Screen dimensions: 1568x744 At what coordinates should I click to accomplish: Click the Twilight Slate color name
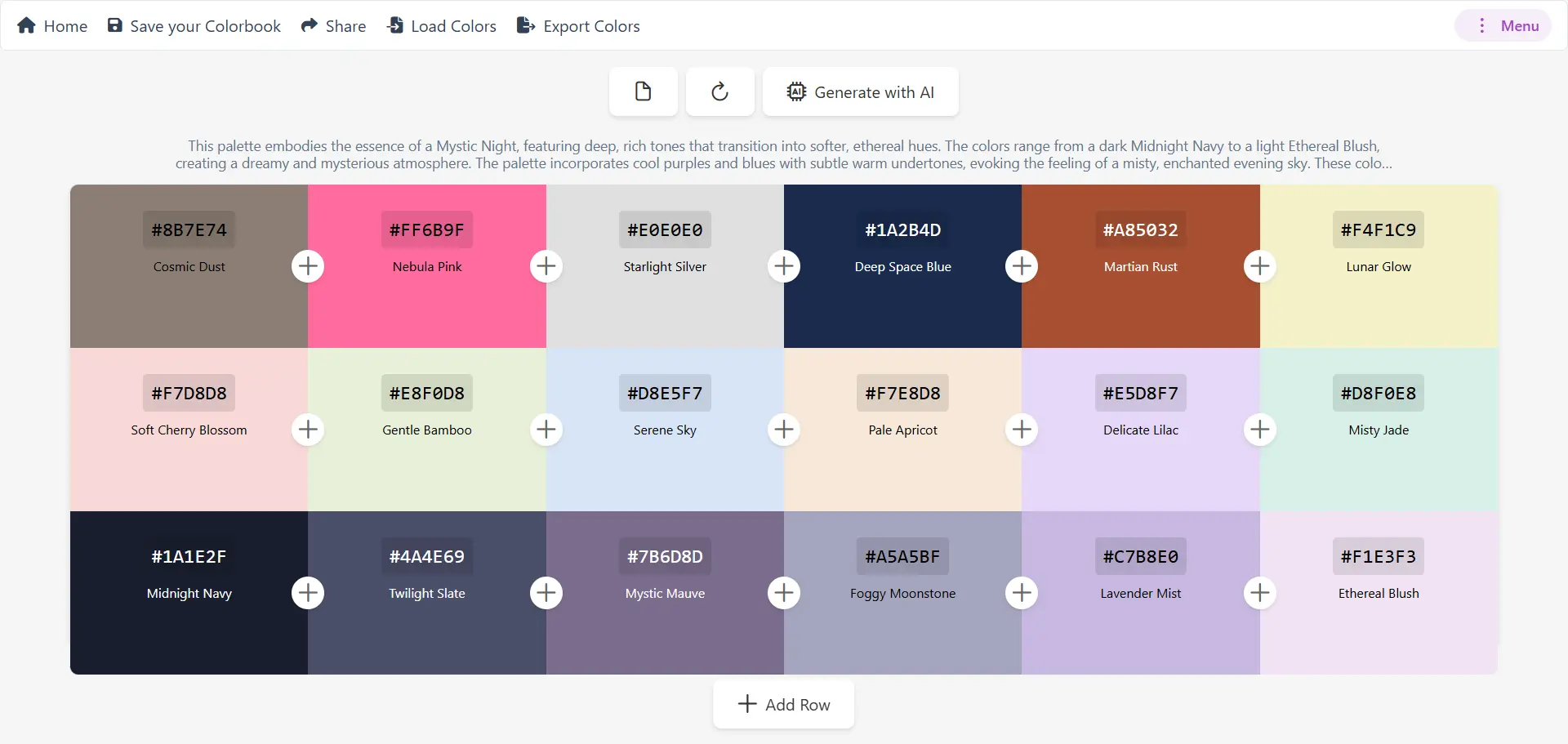click(x=427, y=594)
